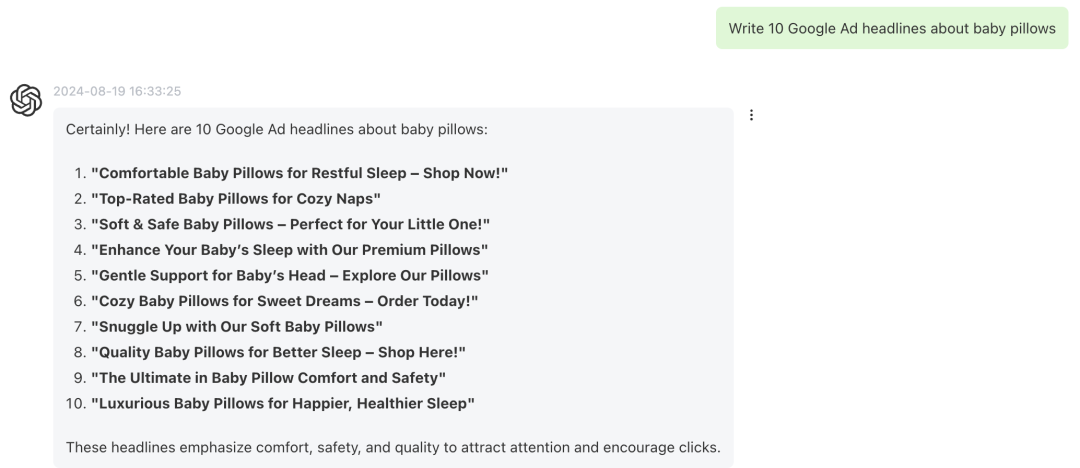Select The Ultimate in Baby Pillow Comfort headline
The height and width of the screenshot is (468, 1080).
tap(269, 378)
